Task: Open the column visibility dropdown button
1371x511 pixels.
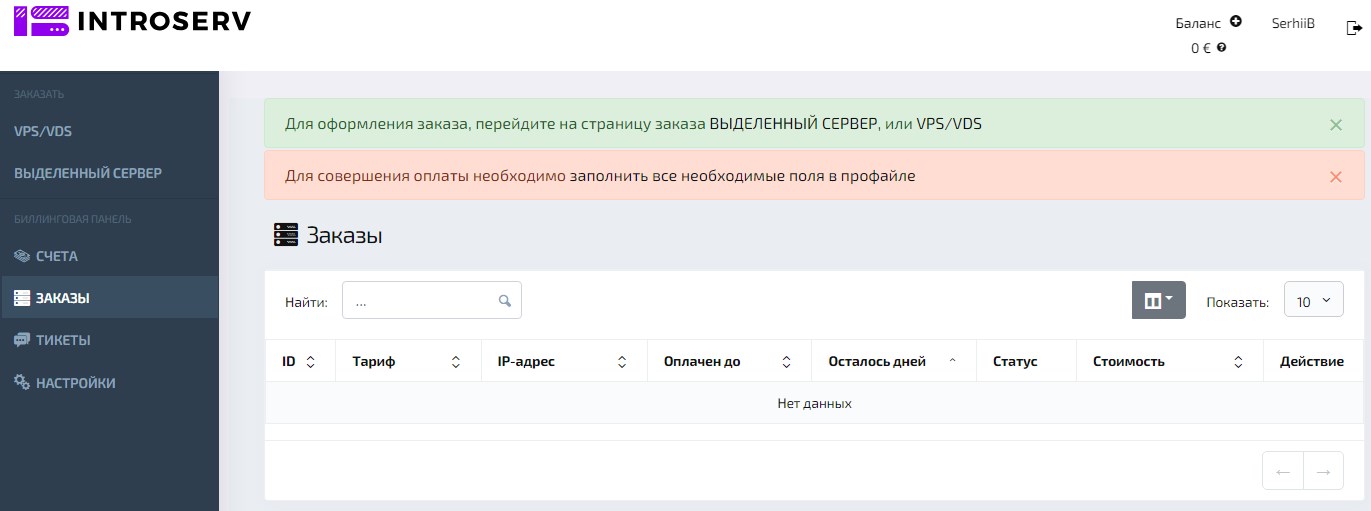Action: click(x=1158, y=301)
